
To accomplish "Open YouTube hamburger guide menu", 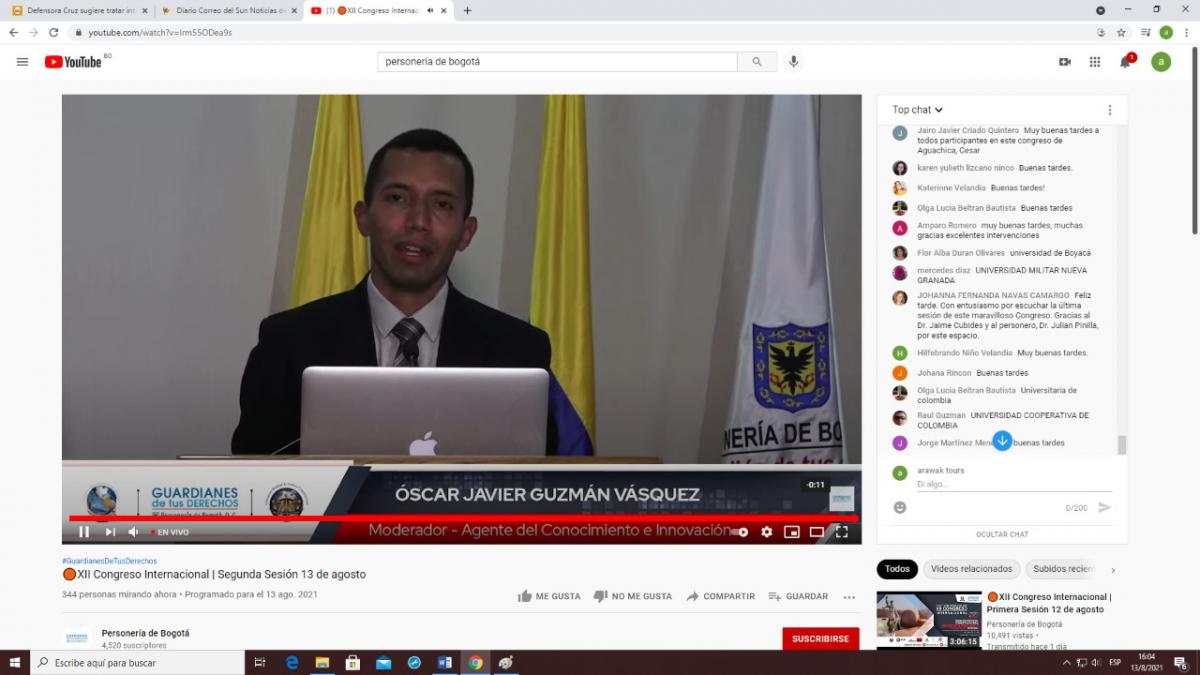I will (22, 62).
